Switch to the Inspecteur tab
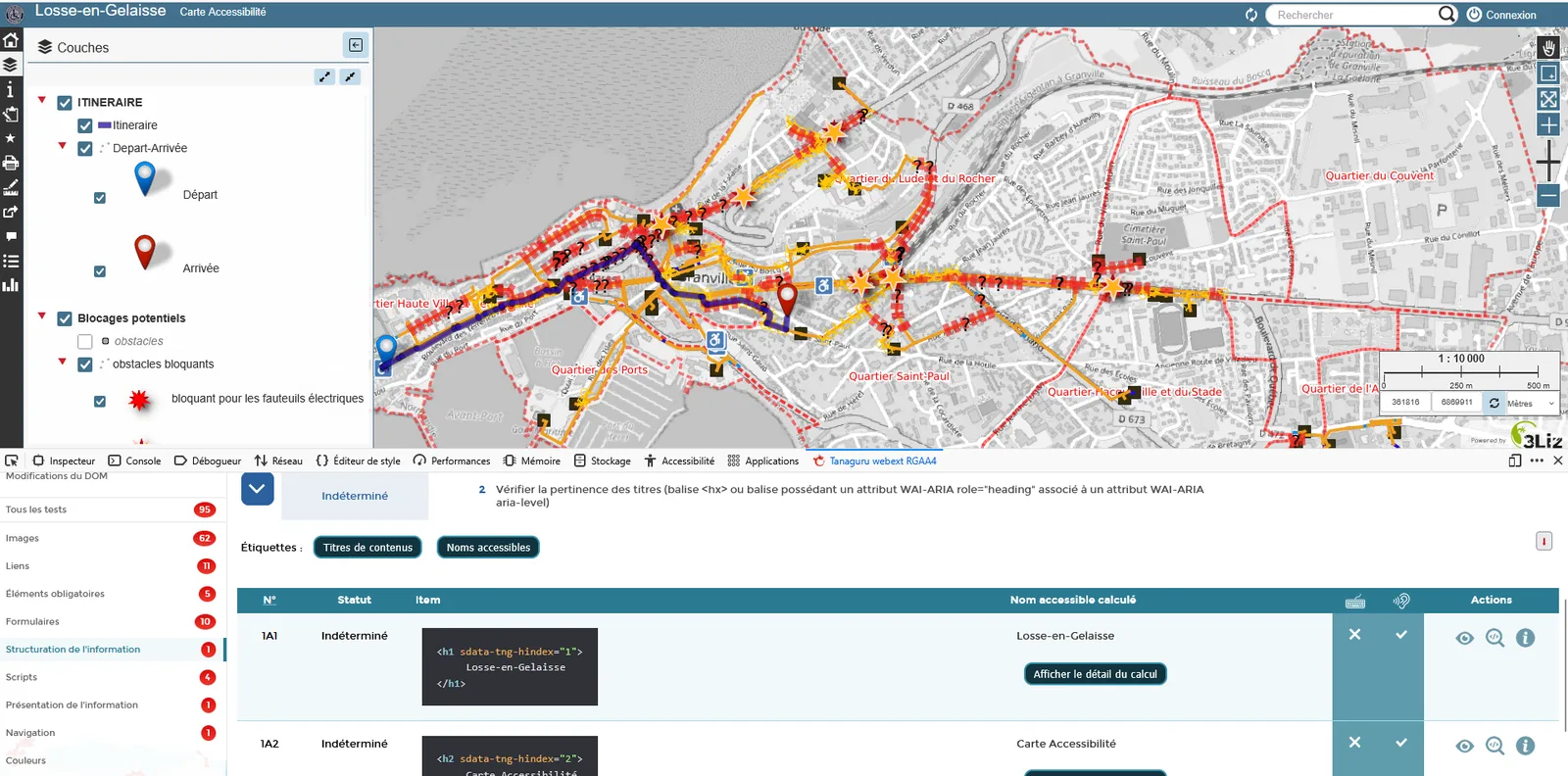Screen dimensions: 1568x776 65,461
